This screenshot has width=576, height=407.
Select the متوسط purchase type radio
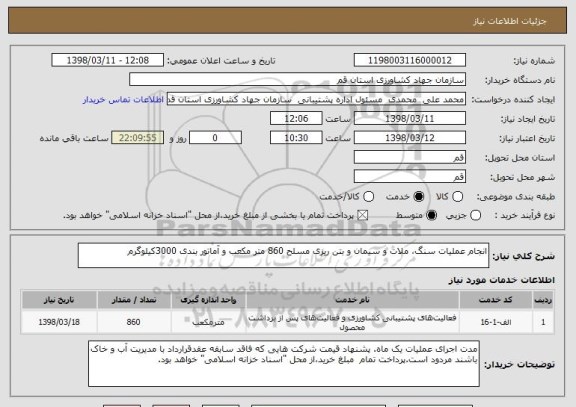click(x=432, y=216)
